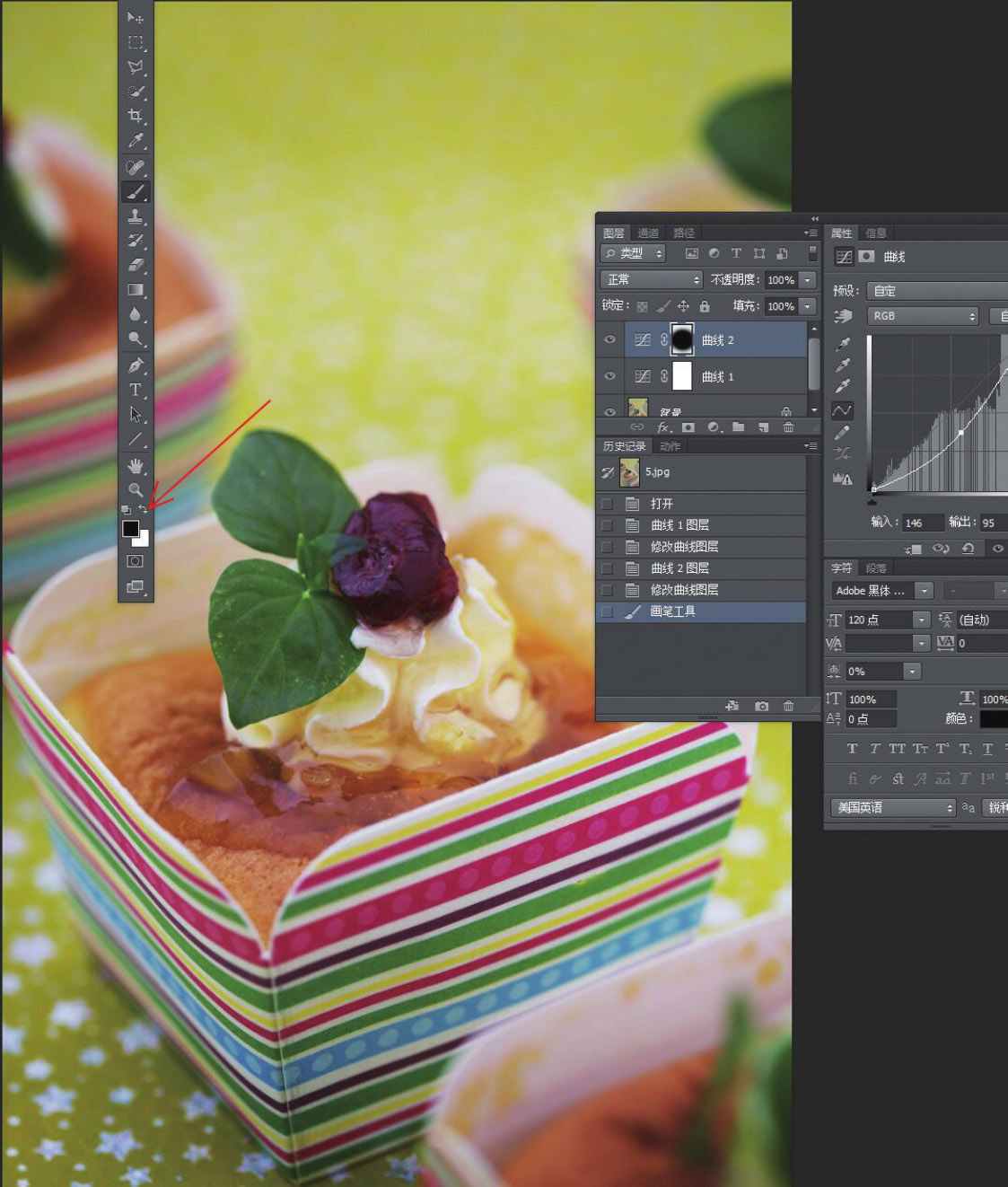Switch to the 通道 tab
The height and width of the screenshot is (1187, 1008).
(648, 233)
